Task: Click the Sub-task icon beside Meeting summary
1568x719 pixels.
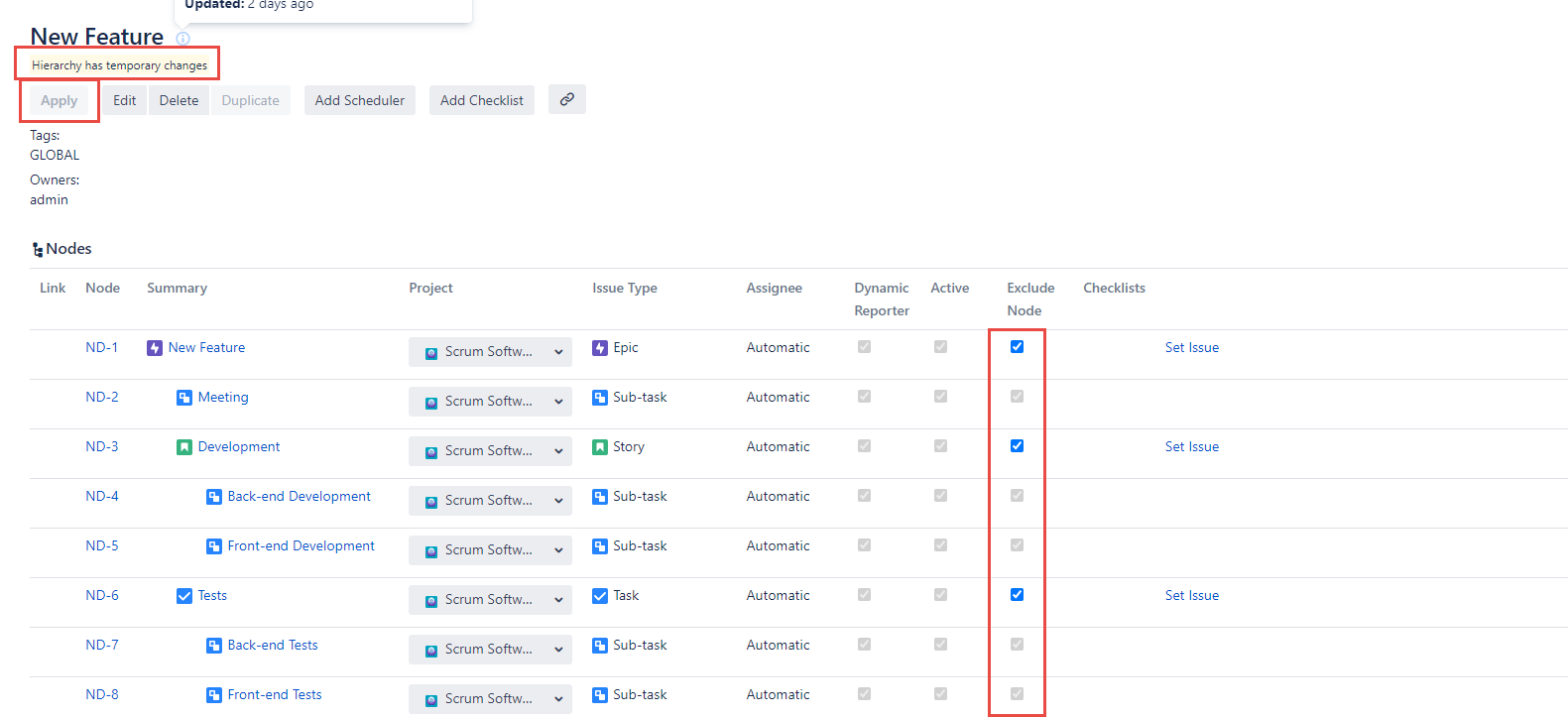Action: click(x=184, y=398)
